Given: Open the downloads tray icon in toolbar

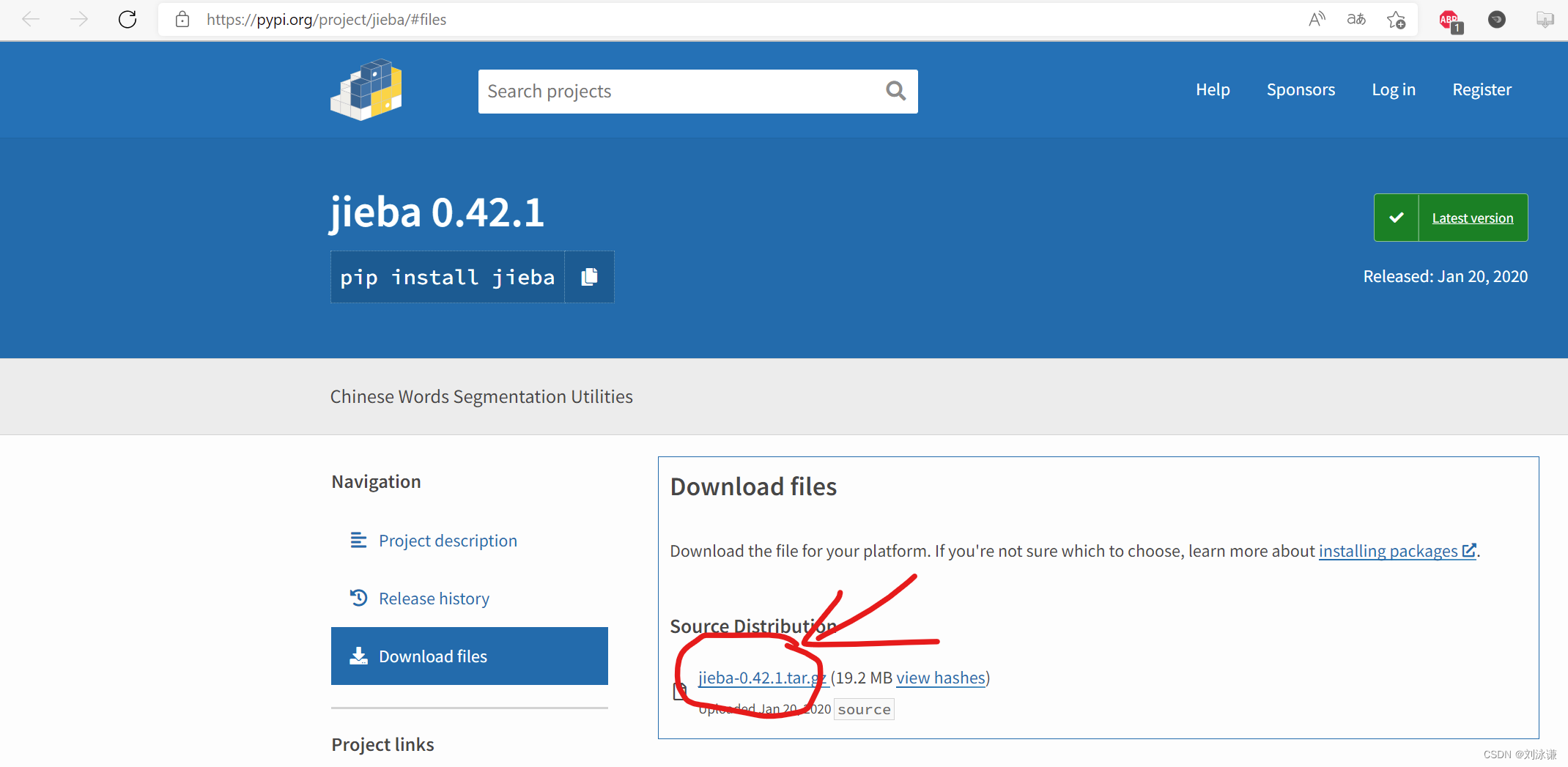Looking at the screenshot, I should click(x=1545, y=20).
